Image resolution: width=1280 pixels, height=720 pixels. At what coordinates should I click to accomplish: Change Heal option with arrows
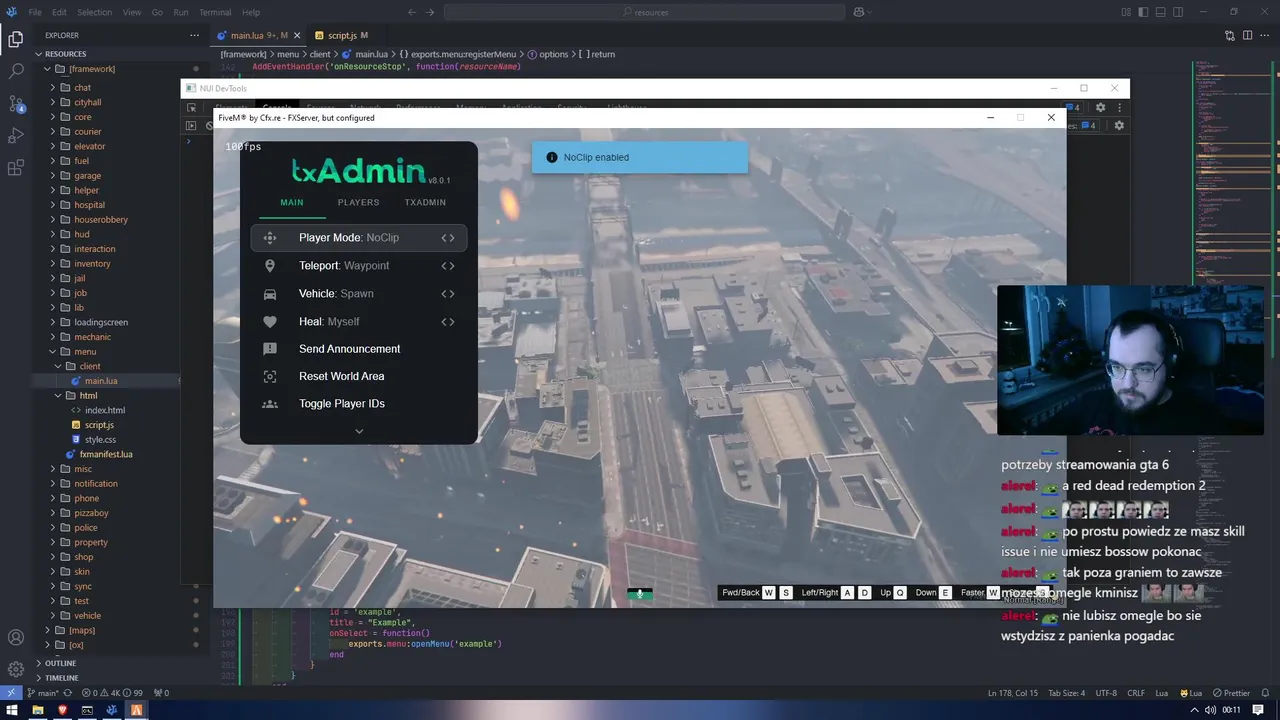[x=448, y=322]
